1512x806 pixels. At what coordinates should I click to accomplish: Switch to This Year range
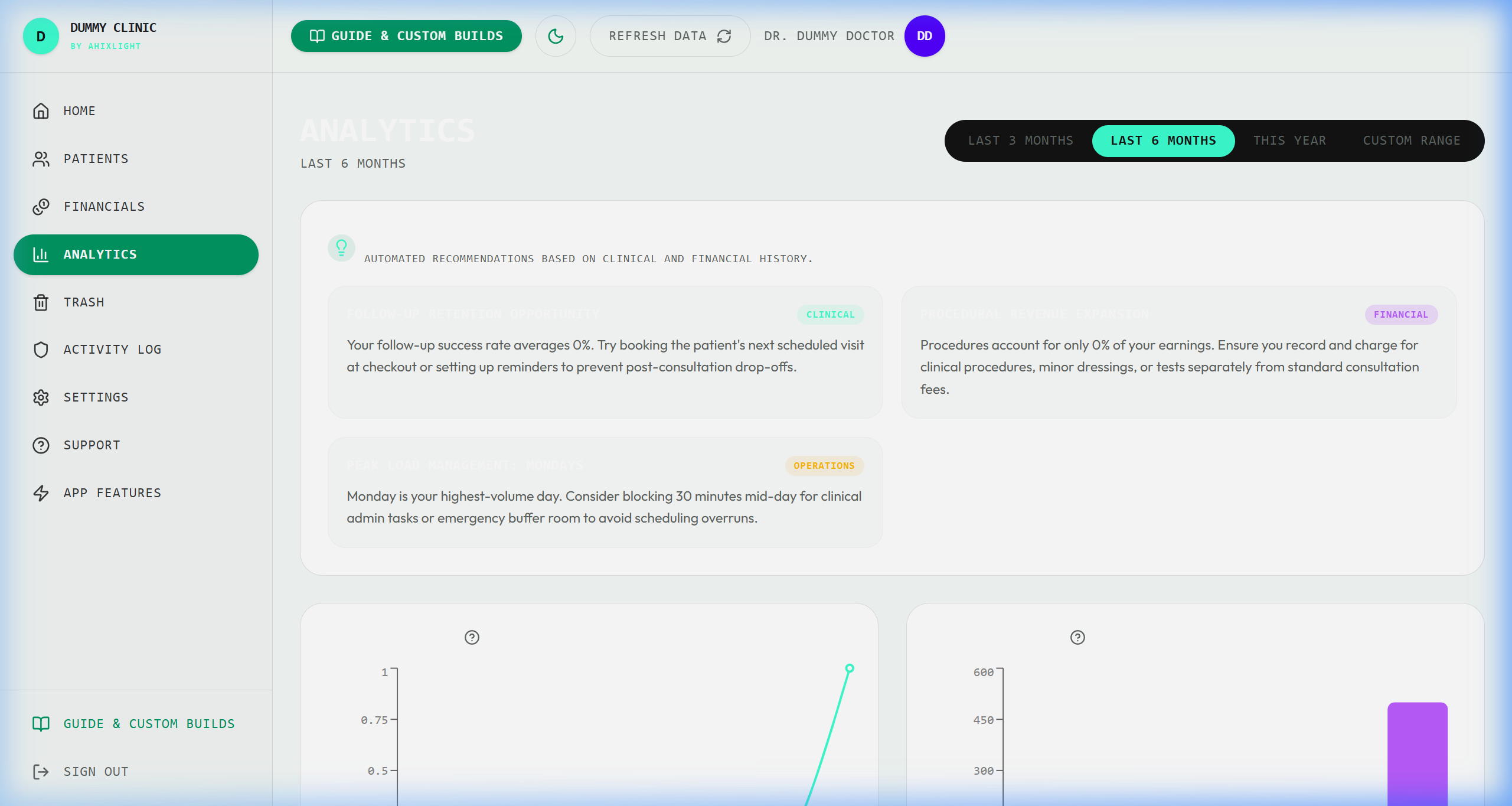1289,141
